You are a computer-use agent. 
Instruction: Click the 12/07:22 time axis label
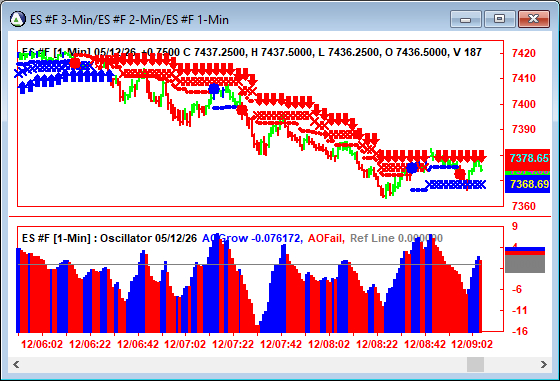pyautogui.click(x=233, y=344)
